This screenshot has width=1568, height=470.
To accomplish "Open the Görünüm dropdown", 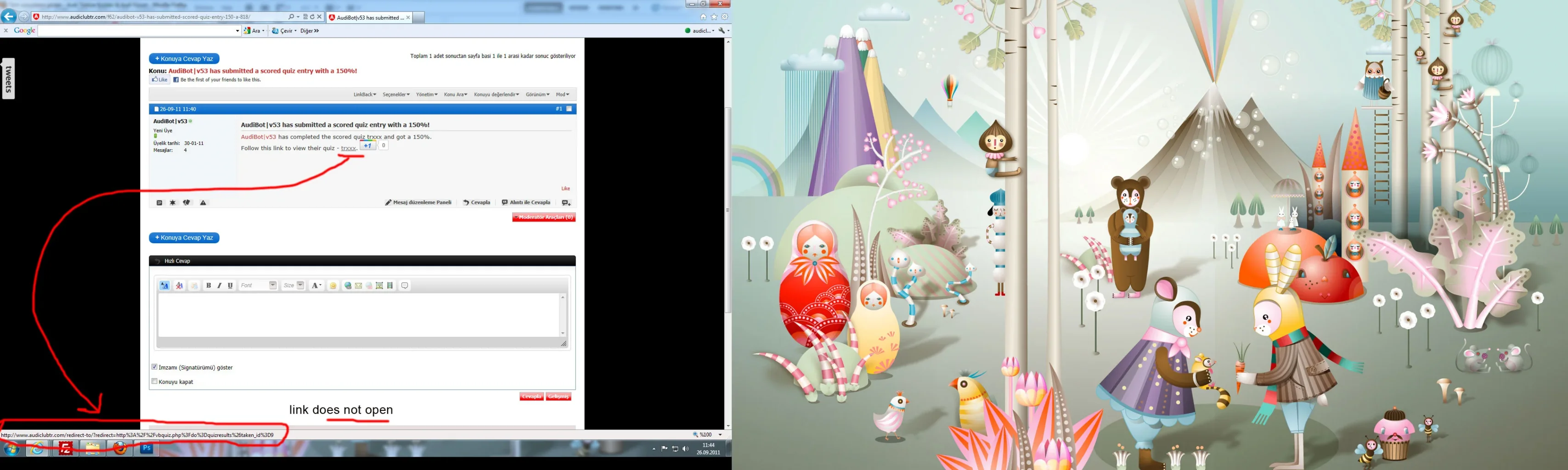I will [537, 94].
